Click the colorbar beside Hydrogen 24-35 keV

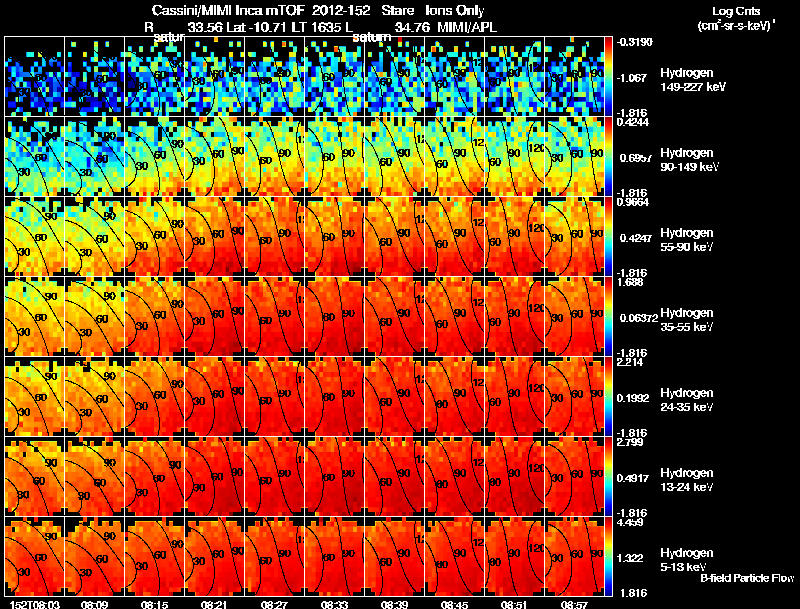point(608,396)
